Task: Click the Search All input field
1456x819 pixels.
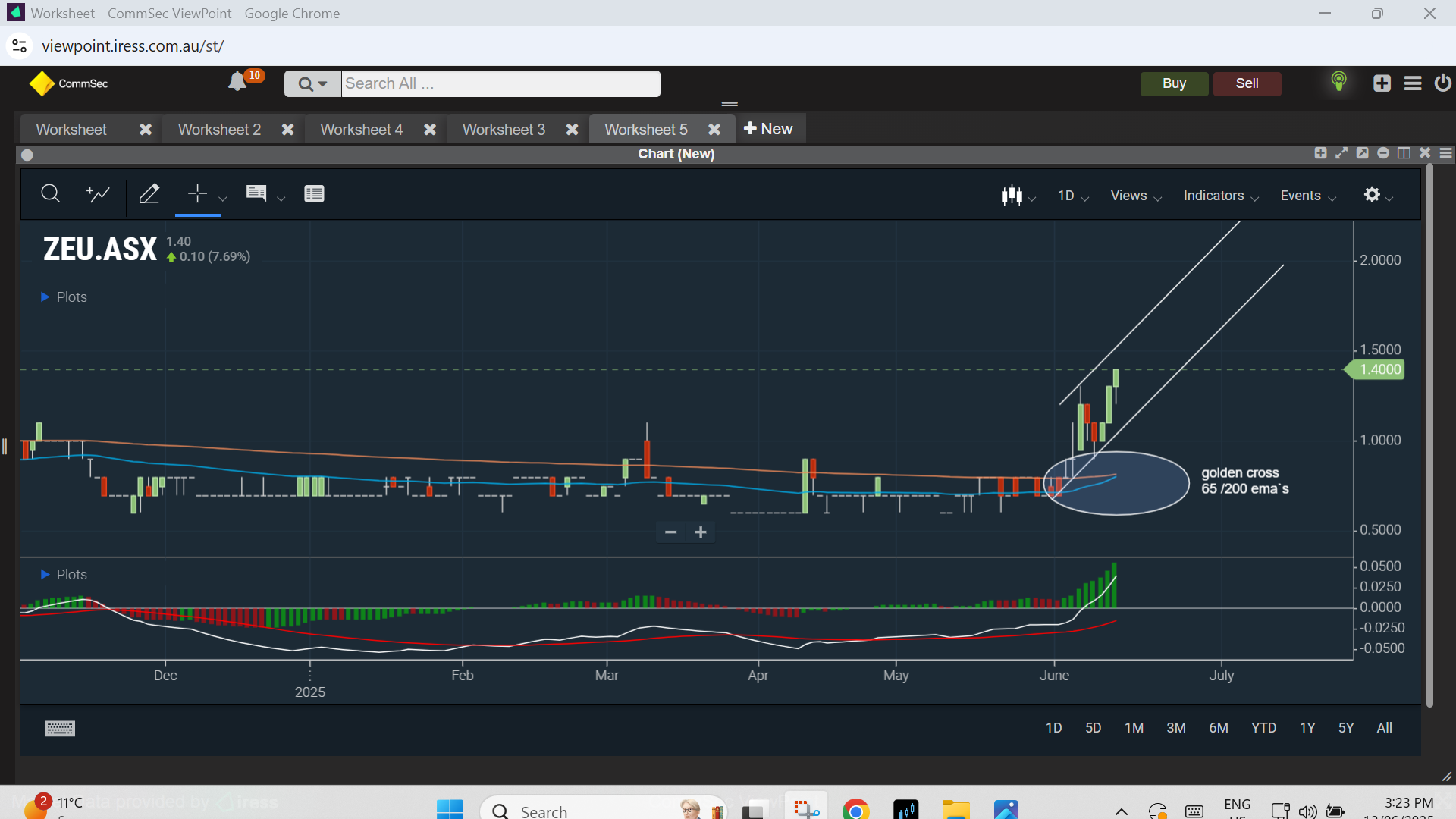Action: tap(500, 83)
